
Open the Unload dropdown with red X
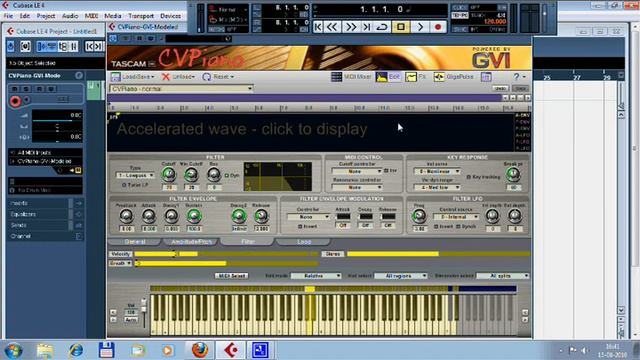(178, 77)
